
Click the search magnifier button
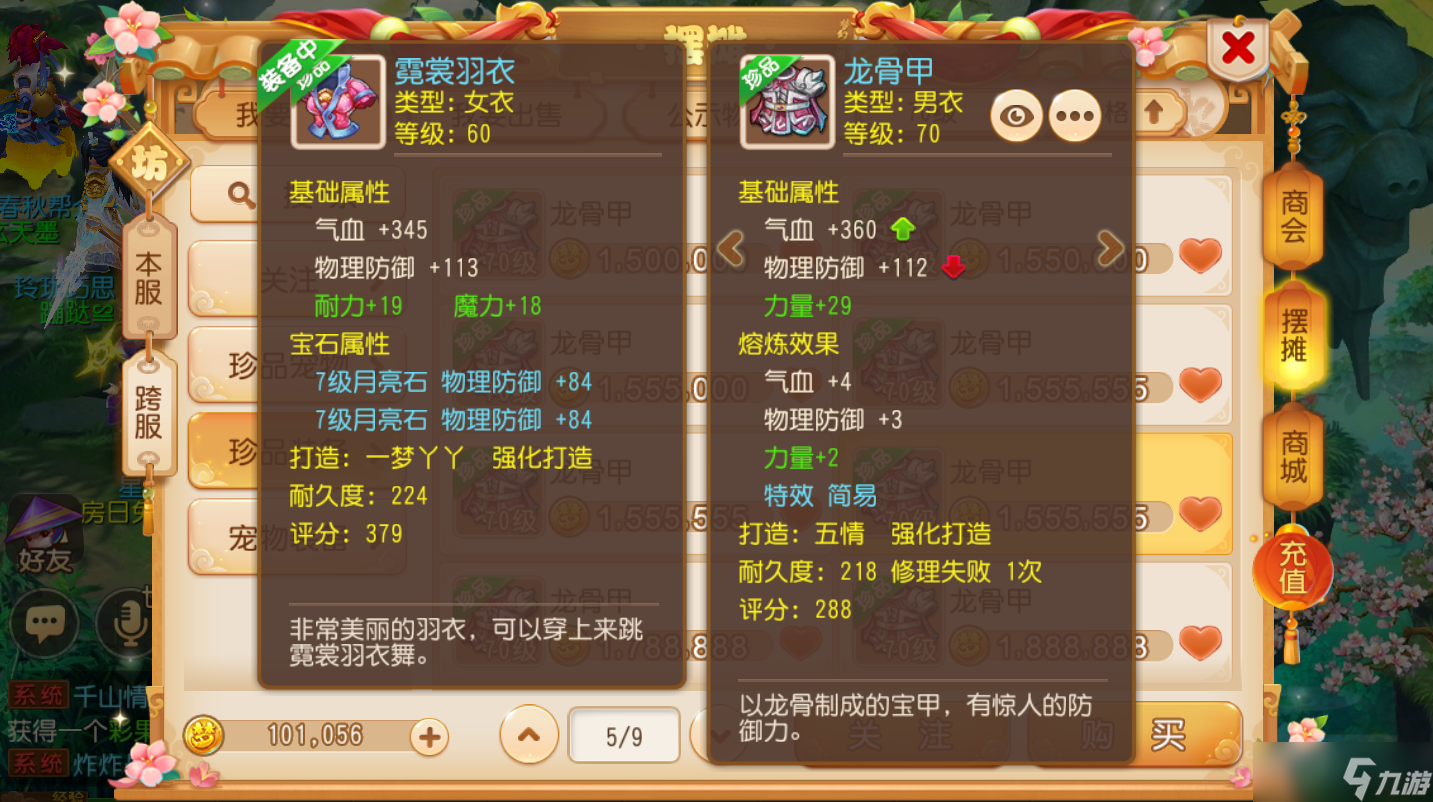tap(241, 194)
